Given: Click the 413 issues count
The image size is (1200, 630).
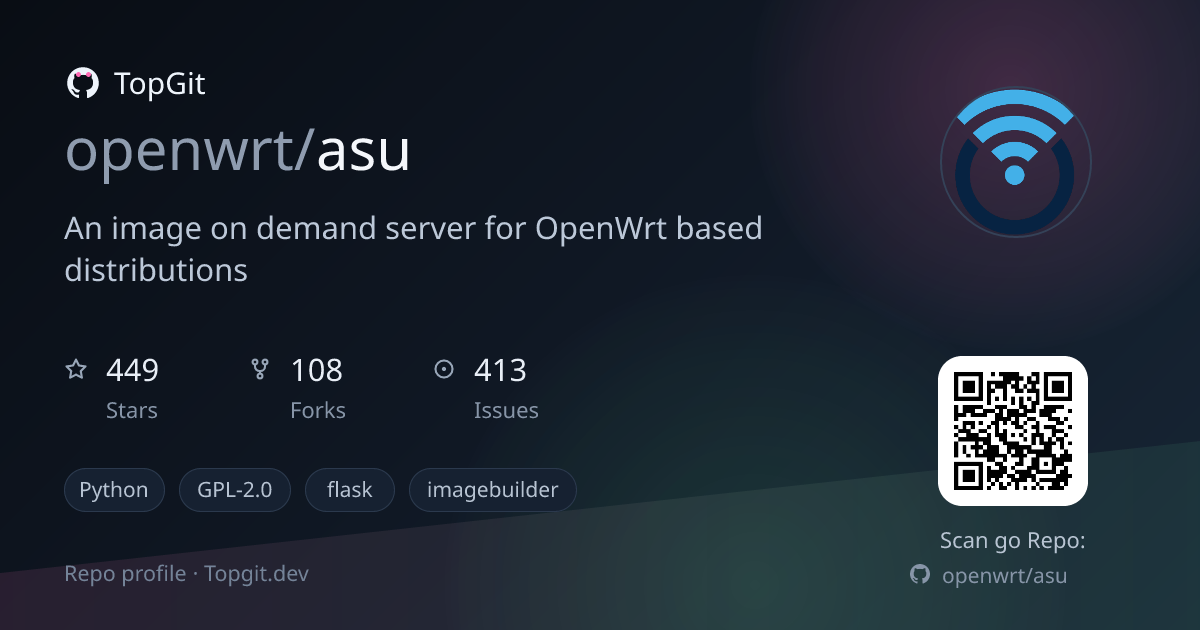Looking at the screenshot, I should click(x=500, y=371).
